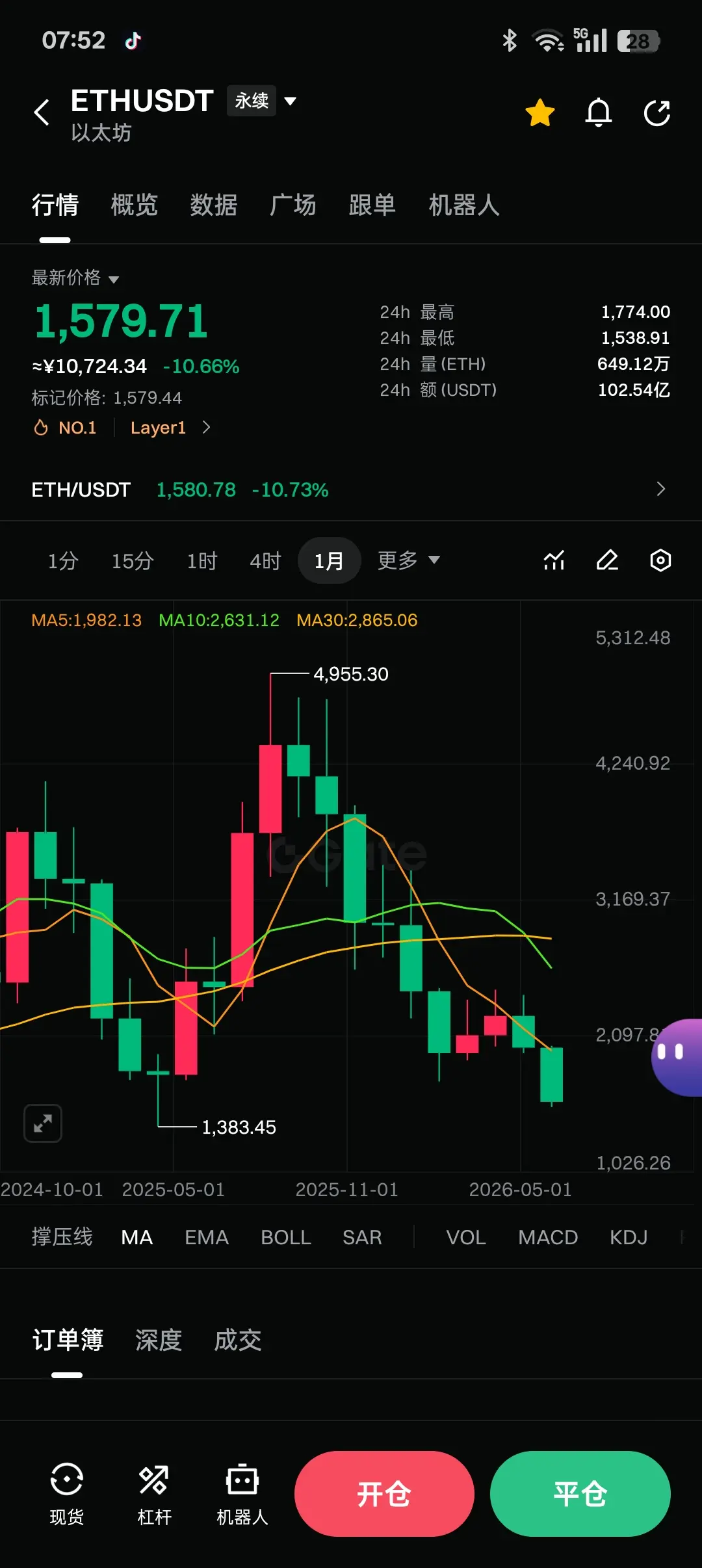Switch to the 数据 tab
Viewport: 702px width, 1568px height.
(x=214, y=205)
